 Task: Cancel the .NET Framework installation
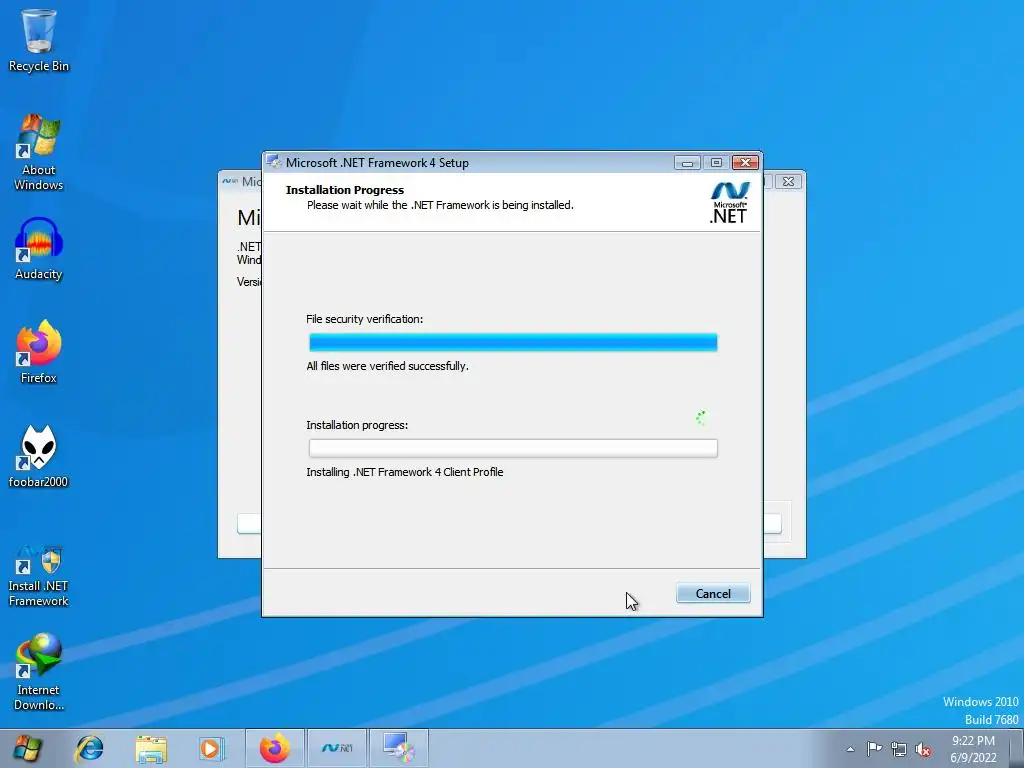712,593
